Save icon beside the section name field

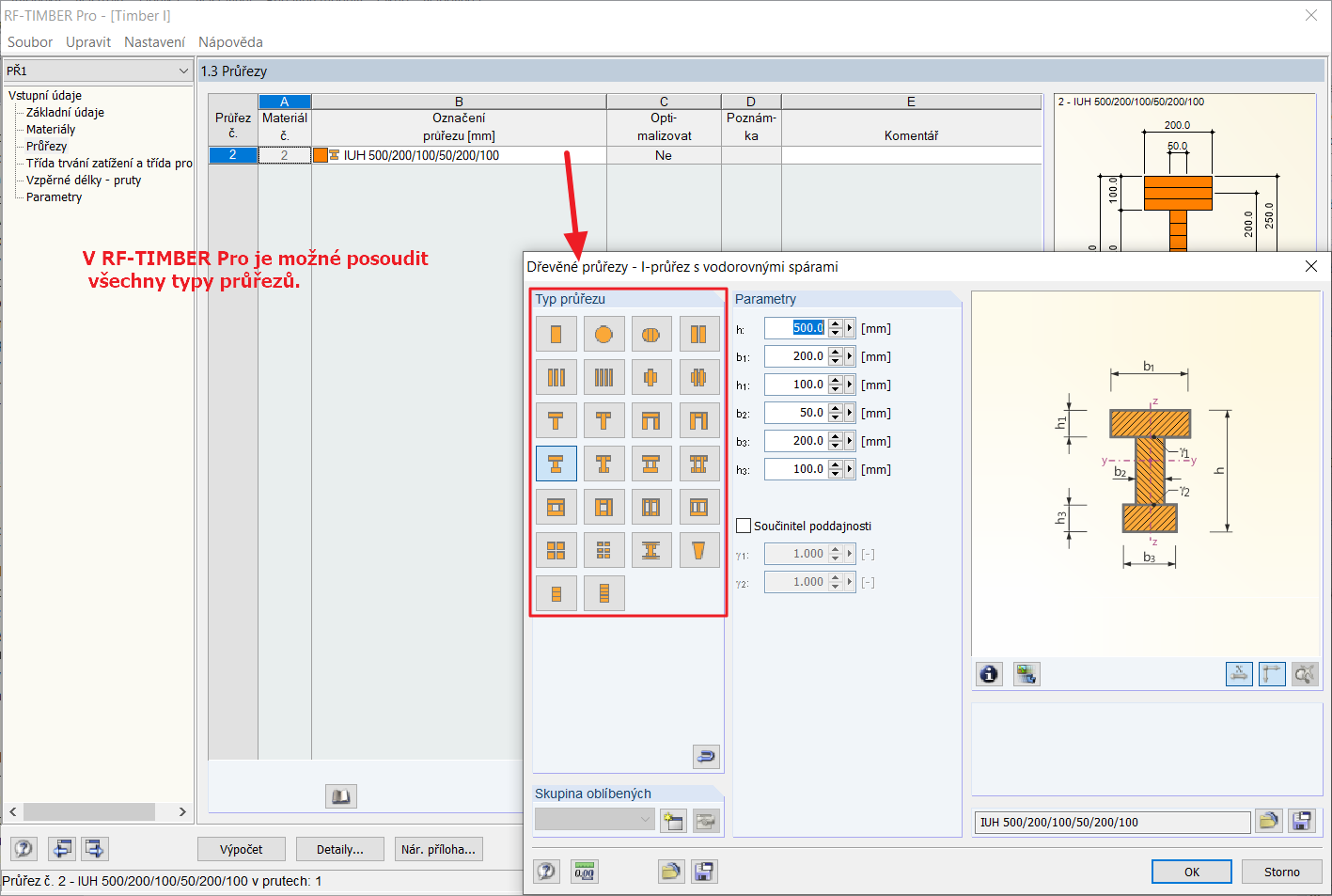1302,821
